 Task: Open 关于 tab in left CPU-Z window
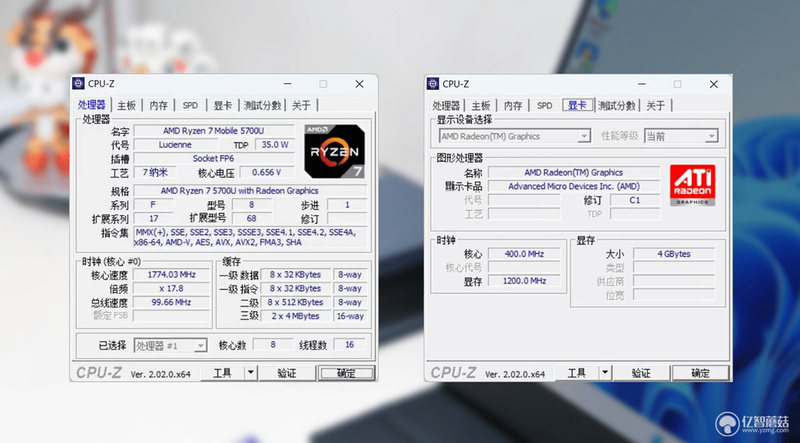point(301,105)
